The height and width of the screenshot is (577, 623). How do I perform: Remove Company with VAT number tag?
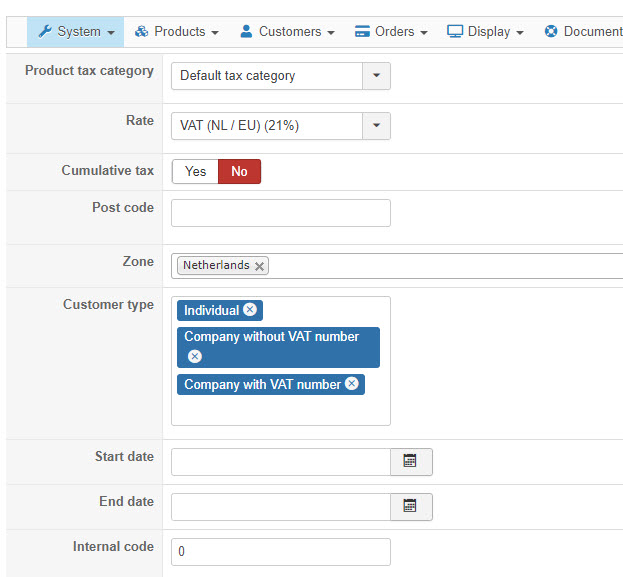tap(352, 384)
